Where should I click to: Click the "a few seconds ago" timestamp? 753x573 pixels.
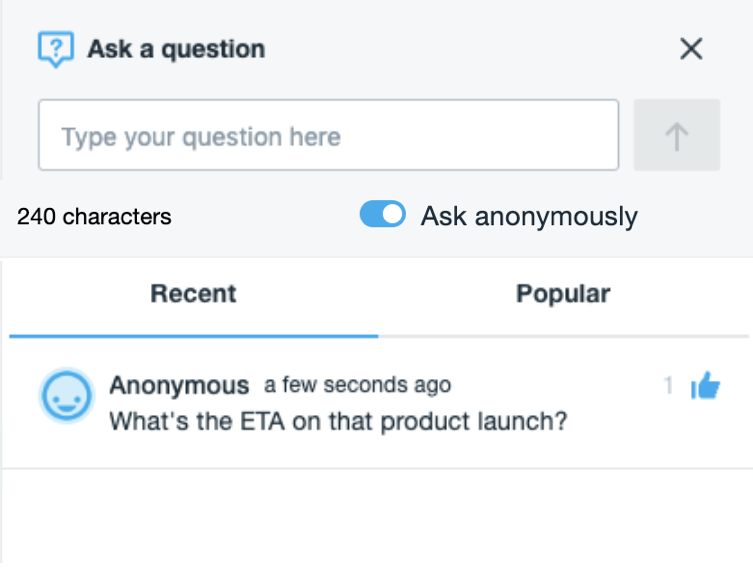click(x=357, y=385)
